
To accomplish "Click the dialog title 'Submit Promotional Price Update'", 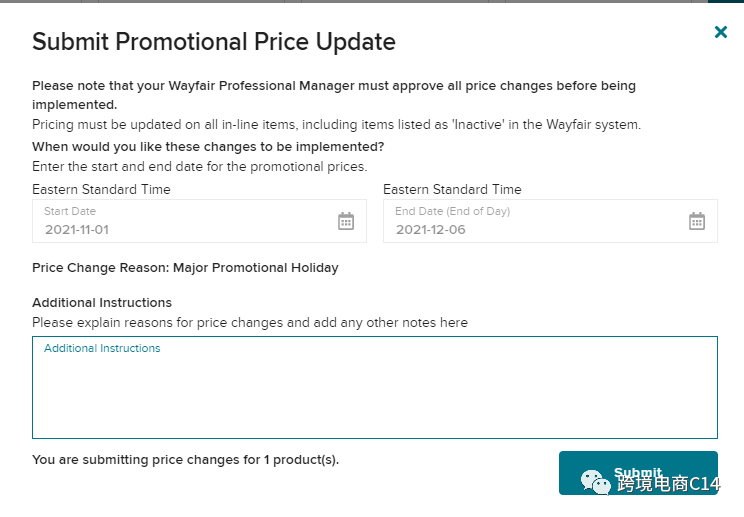I will click(x=214, y=42).
